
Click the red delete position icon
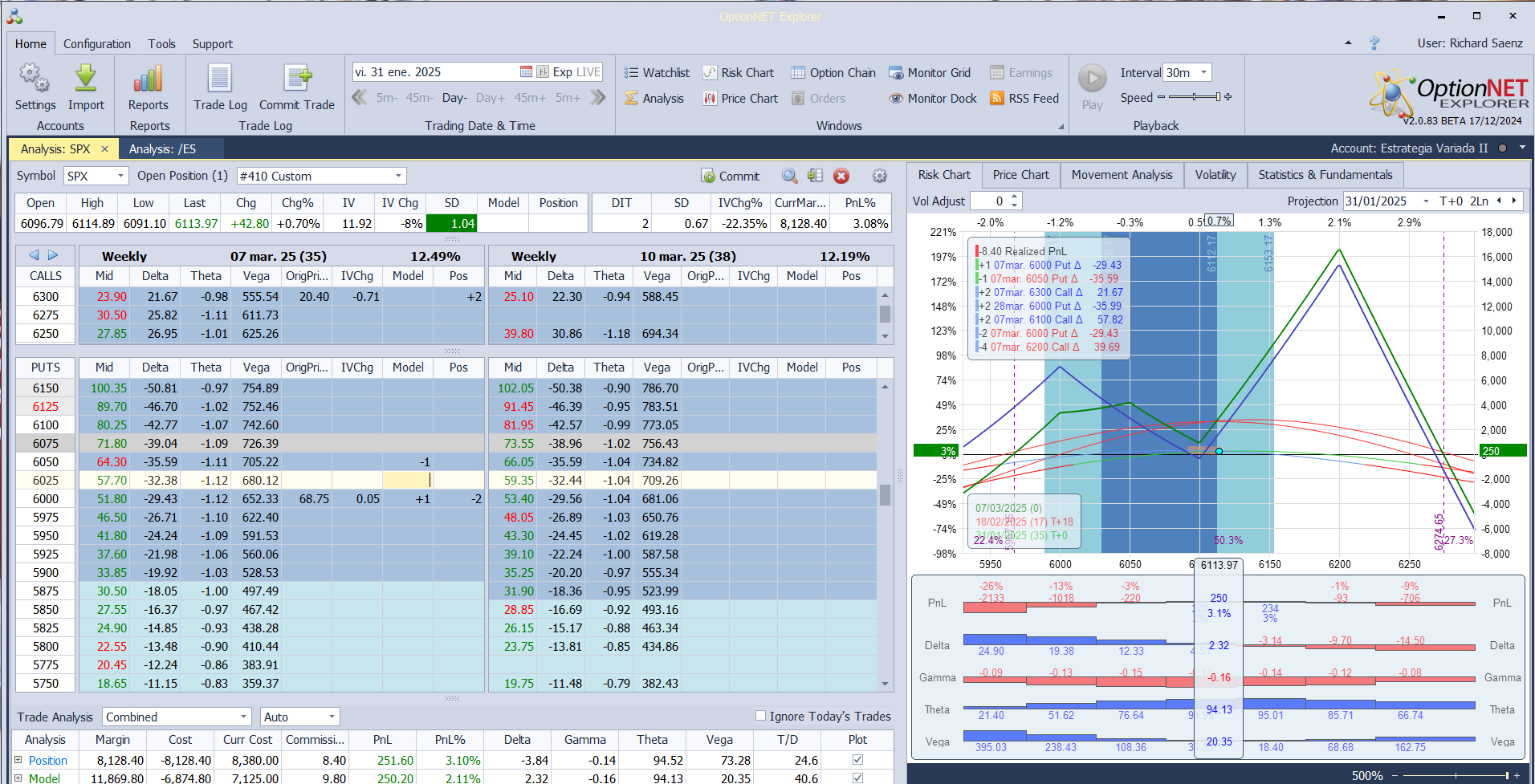[841, 176]
